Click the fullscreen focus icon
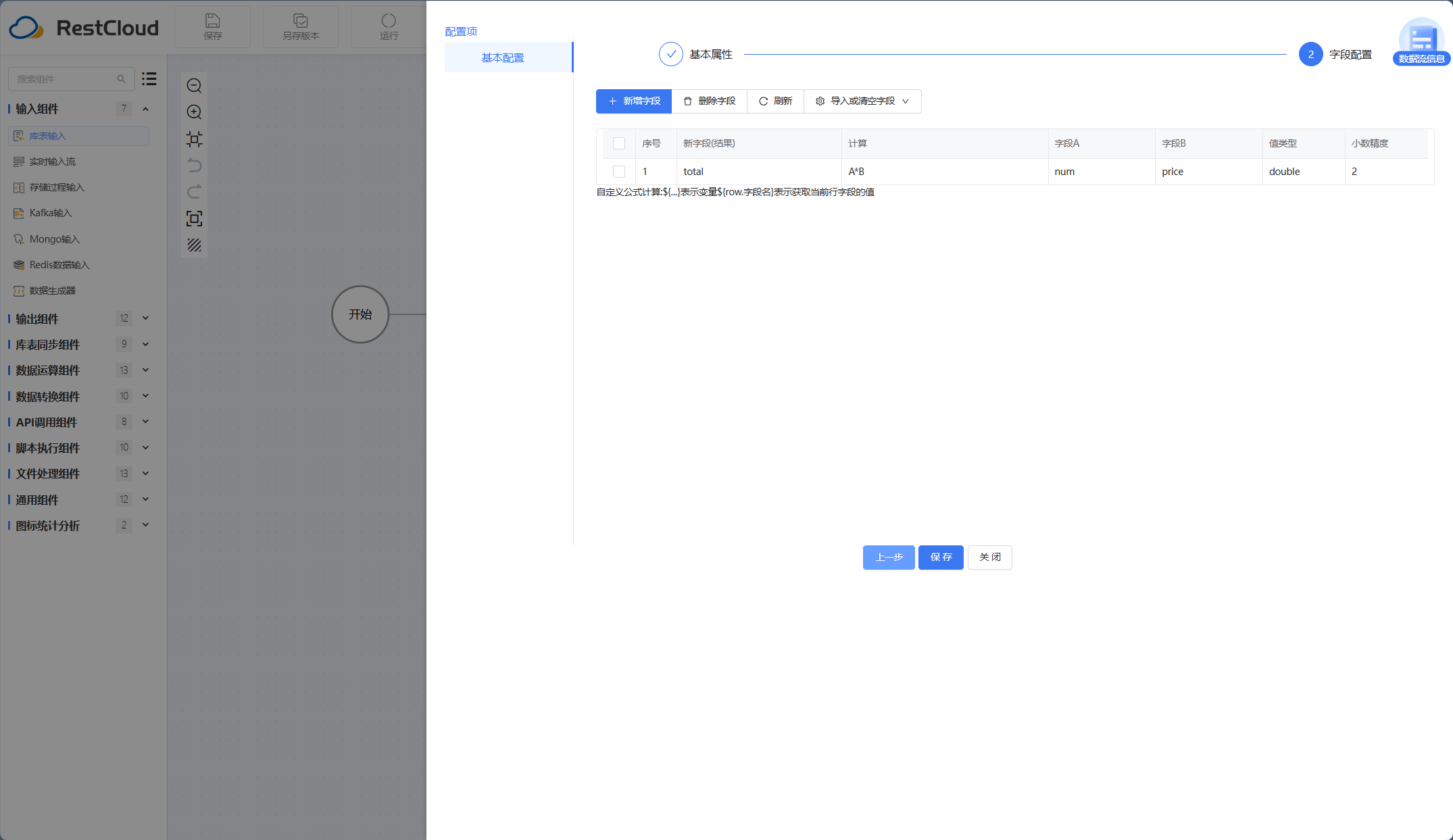1453x840 pixels. (x=194, y=218)
